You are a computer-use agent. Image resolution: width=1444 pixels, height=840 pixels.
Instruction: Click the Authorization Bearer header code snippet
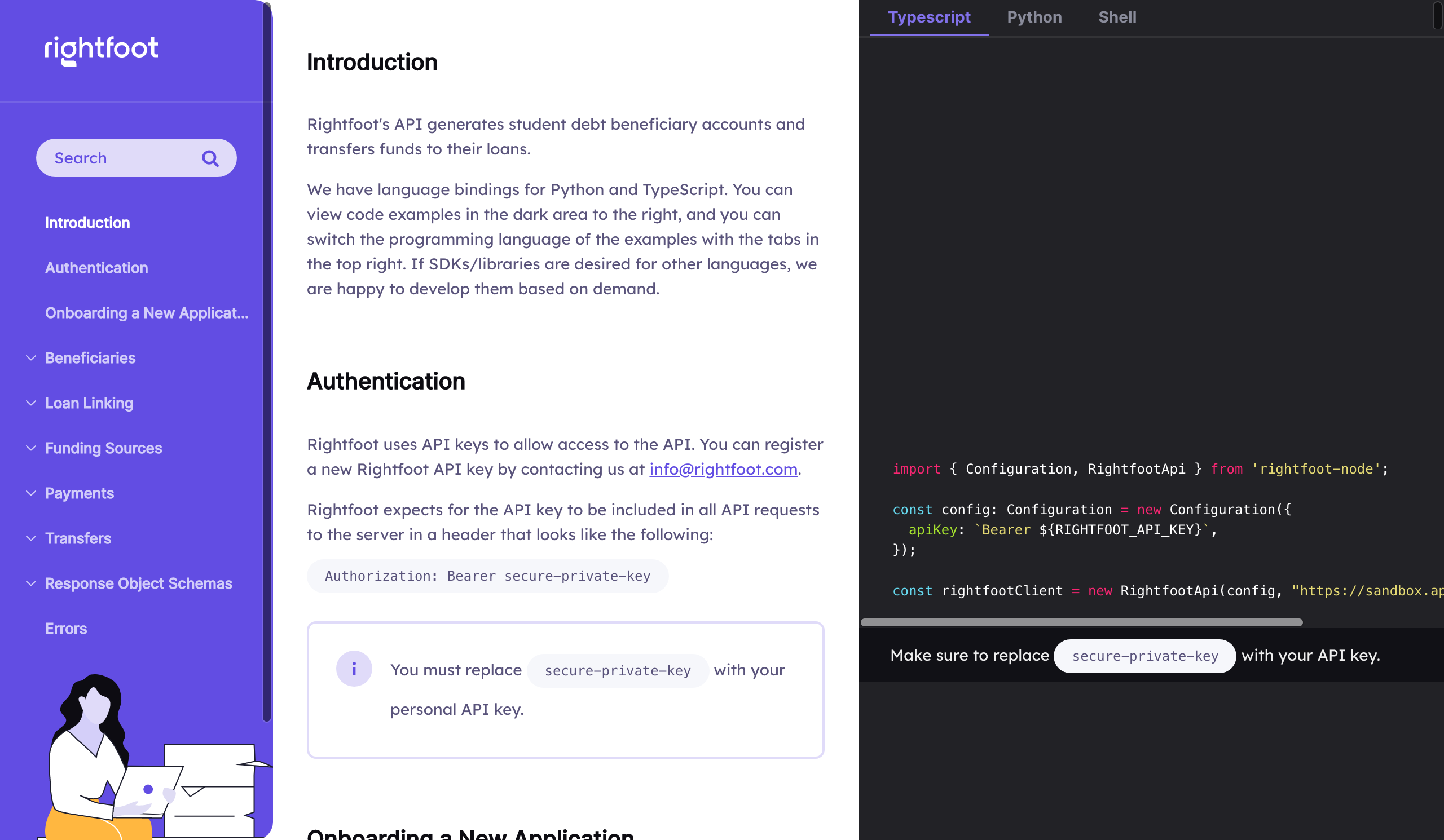(x=488, y=576)
